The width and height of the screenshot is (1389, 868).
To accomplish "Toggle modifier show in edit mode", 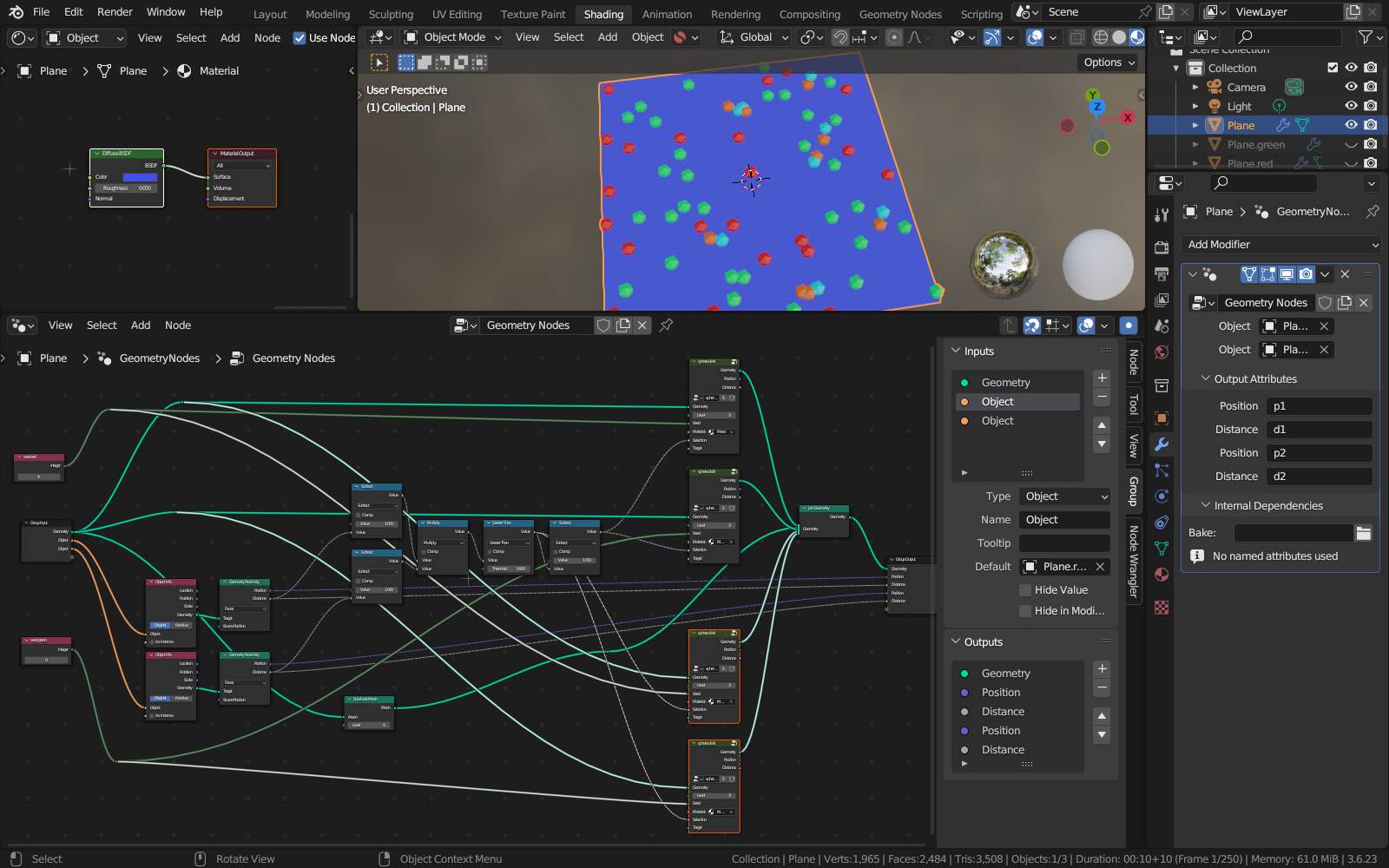I will click(x=1267, y=274).
